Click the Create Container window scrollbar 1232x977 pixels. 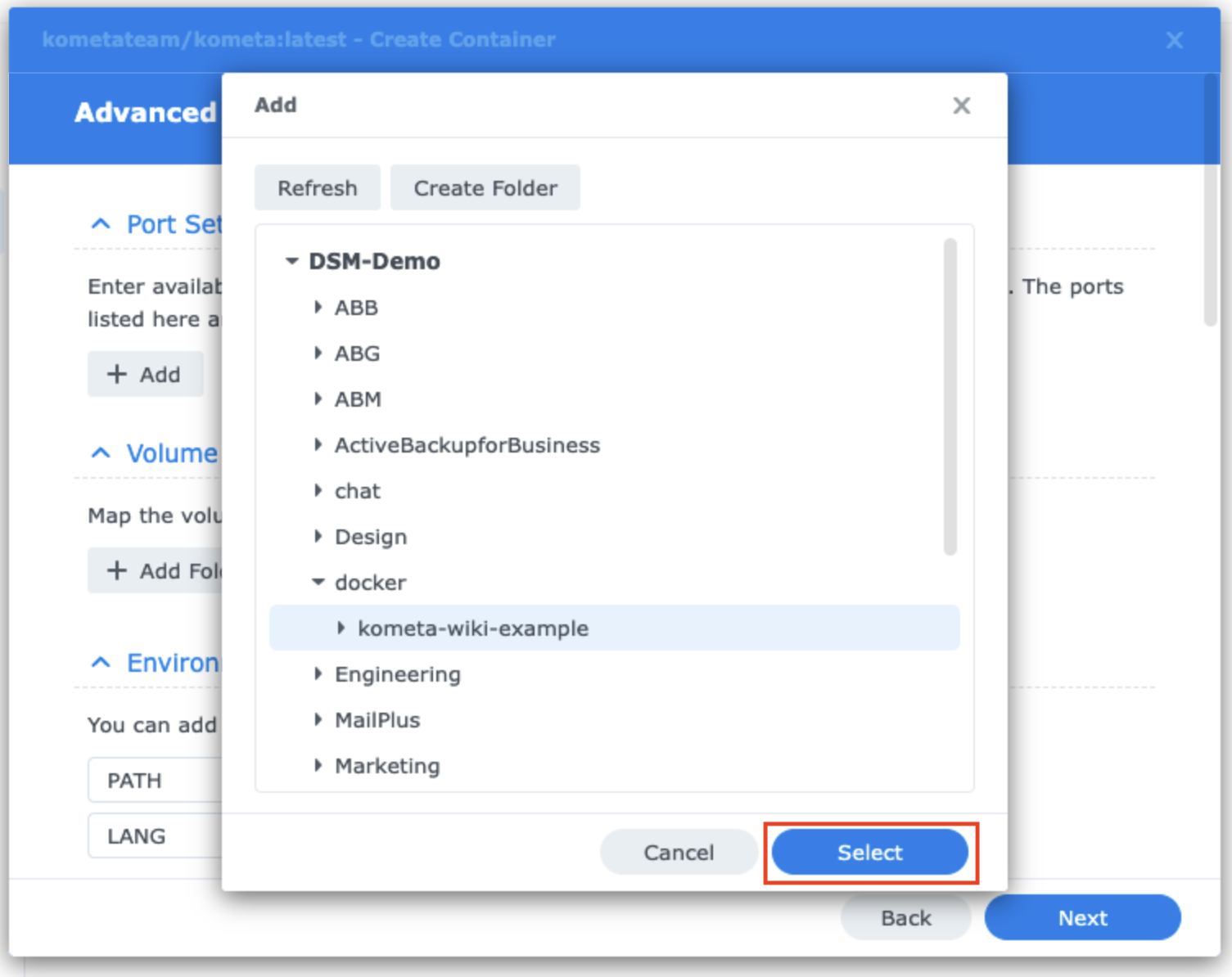pyautogui.click(x=1211, y=200)
